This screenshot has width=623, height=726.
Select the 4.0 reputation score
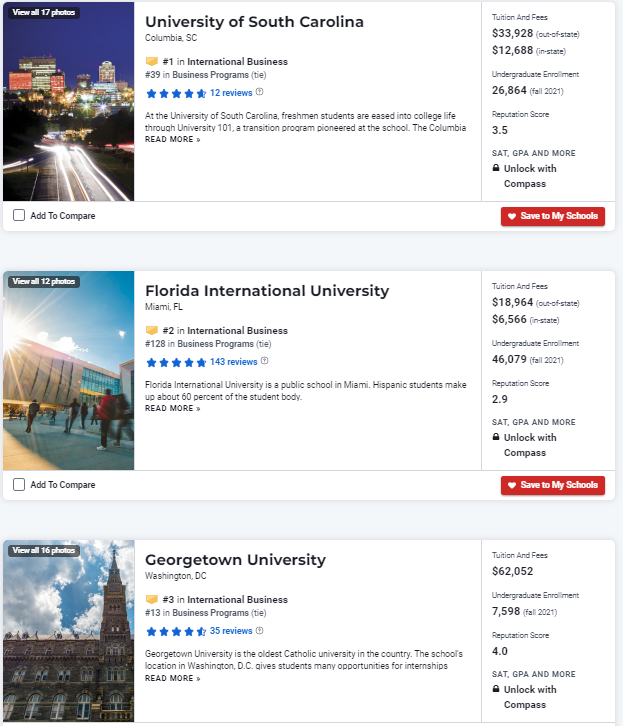tap(500, 651)
